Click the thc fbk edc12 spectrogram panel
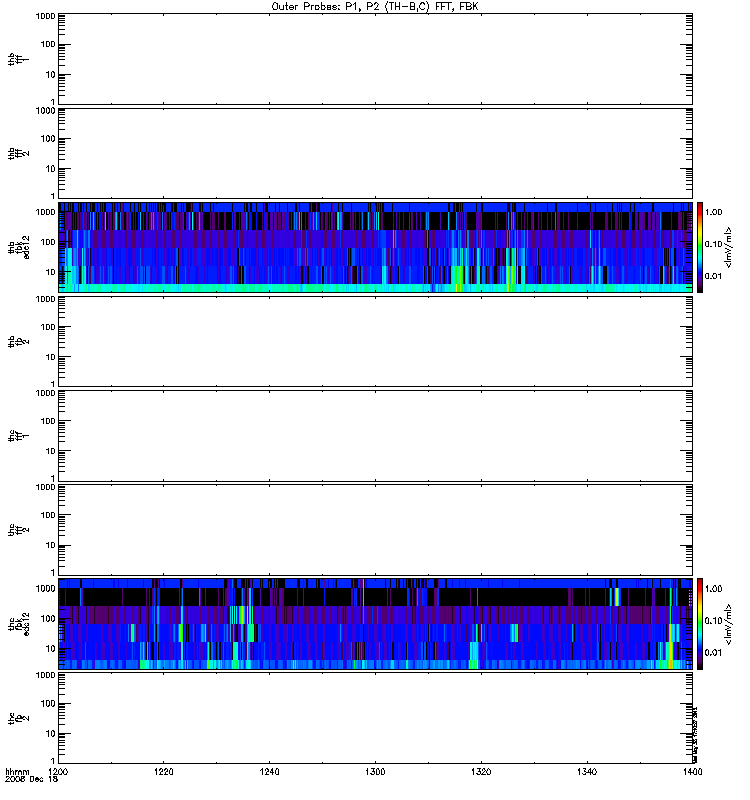Screen dimensions: 750x800 [x=375, y=624]
